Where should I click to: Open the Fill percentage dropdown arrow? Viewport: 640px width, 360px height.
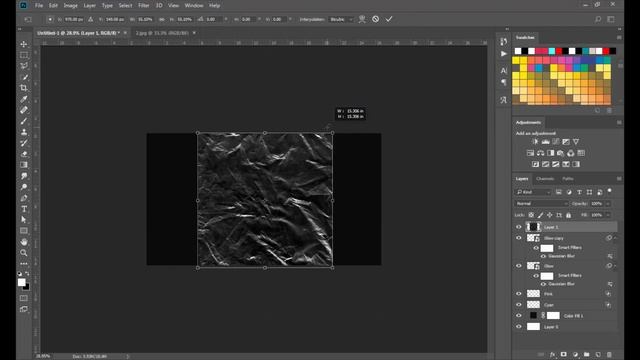[x=608, y=215]
